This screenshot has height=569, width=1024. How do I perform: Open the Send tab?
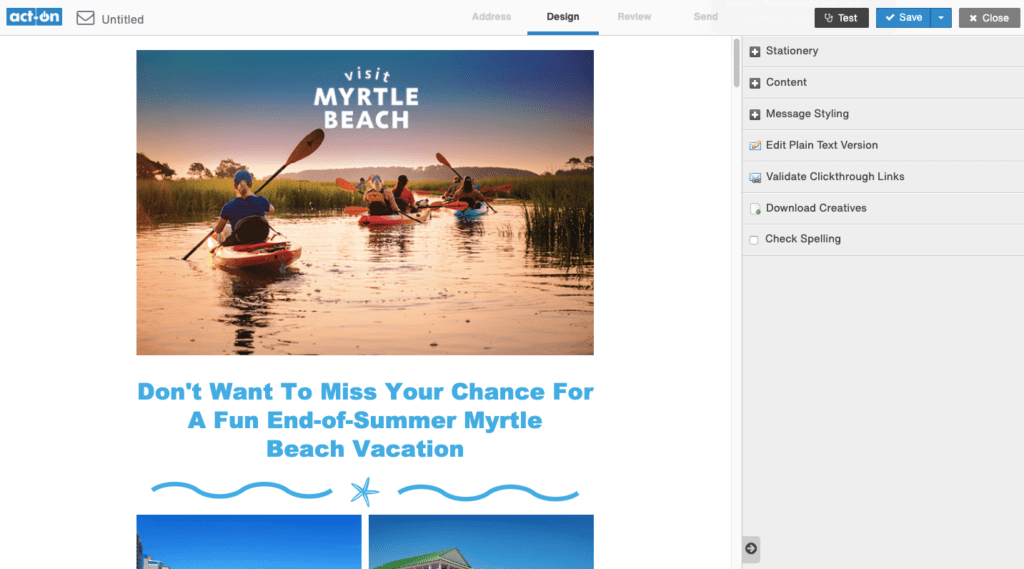(x=705, y=17)
